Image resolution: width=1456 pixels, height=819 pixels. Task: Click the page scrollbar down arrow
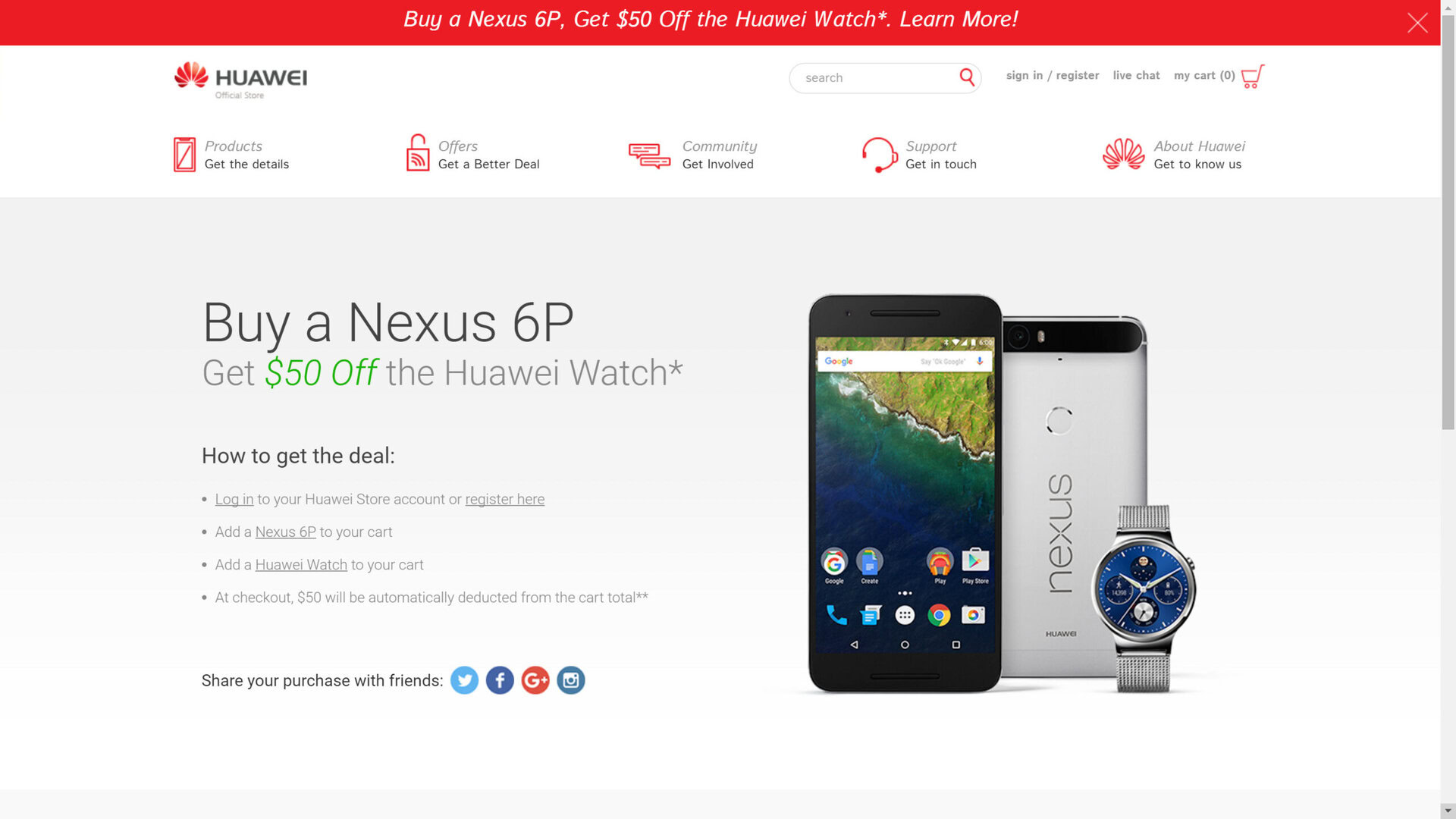pos(1448,811)
